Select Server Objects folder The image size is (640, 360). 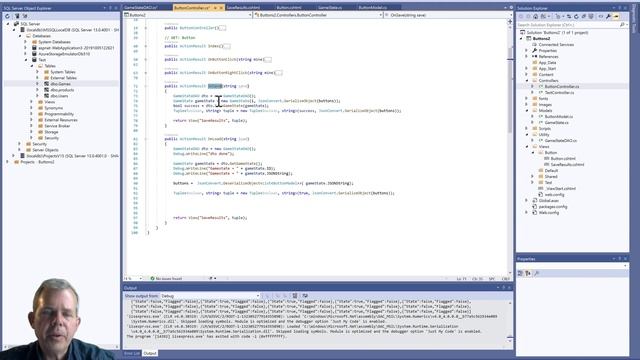pos(45,150)
